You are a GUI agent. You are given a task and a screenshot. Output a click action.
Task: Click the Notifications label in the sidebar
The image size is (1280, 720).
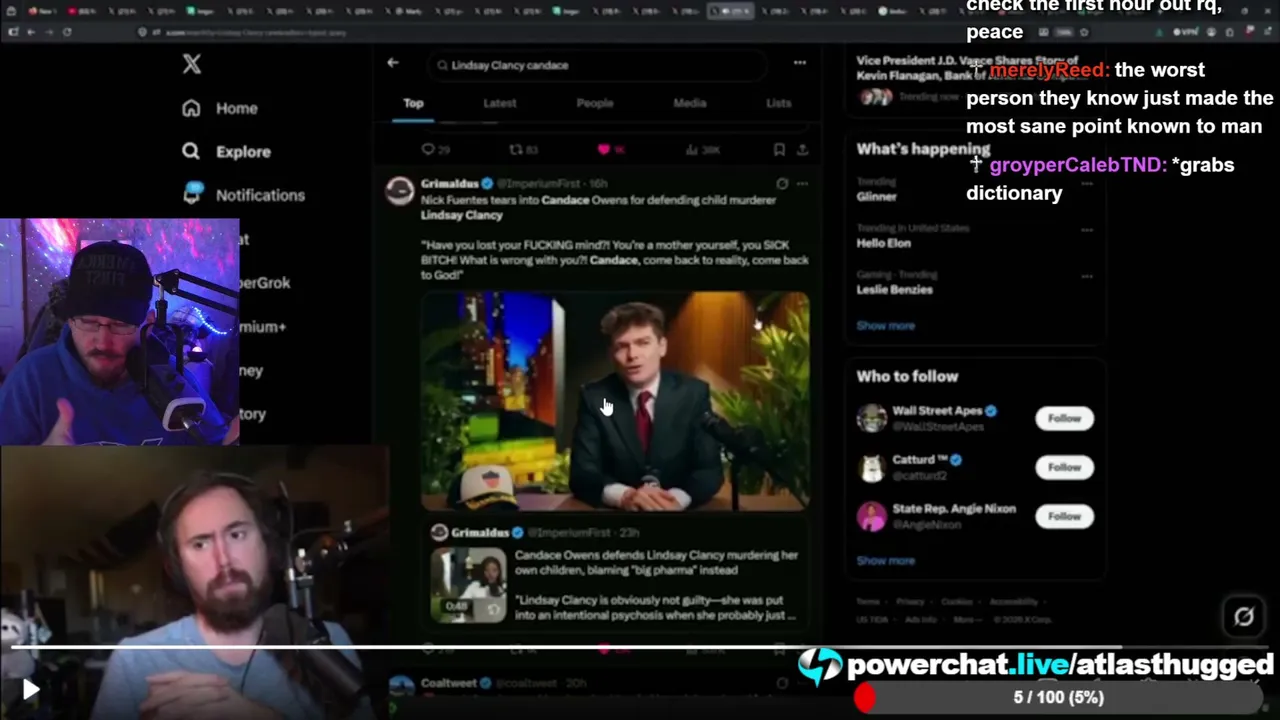[260, 195]
